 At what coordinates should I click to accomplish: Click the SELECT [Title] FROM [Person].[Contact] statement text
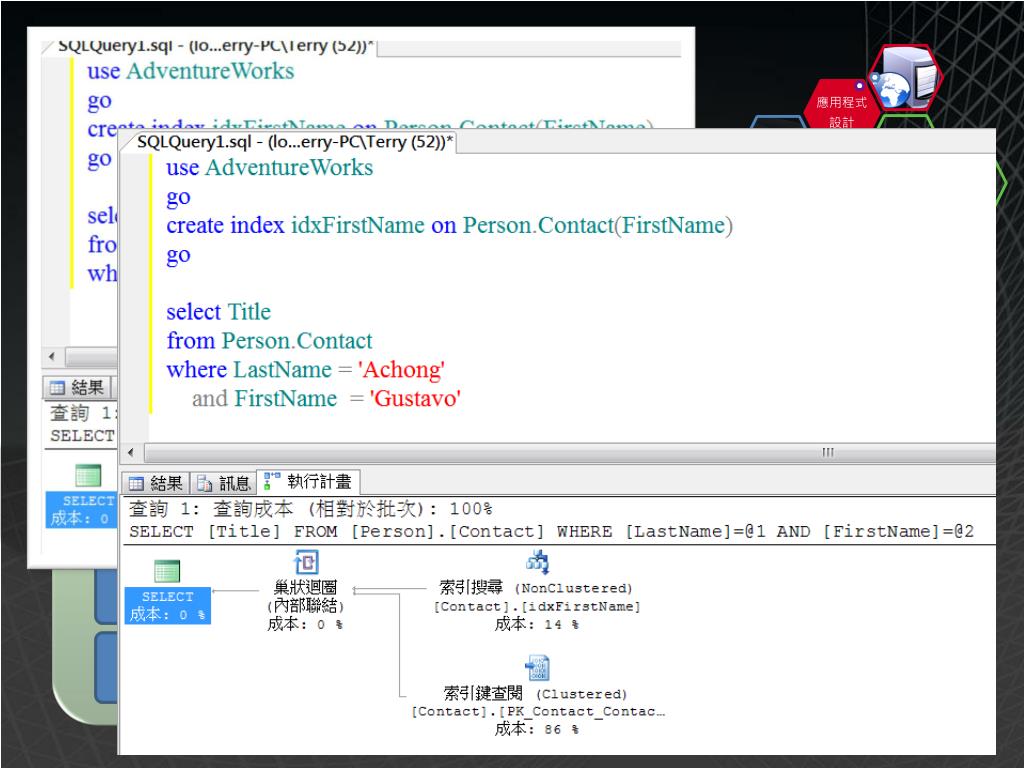click(x=551, y=532)
